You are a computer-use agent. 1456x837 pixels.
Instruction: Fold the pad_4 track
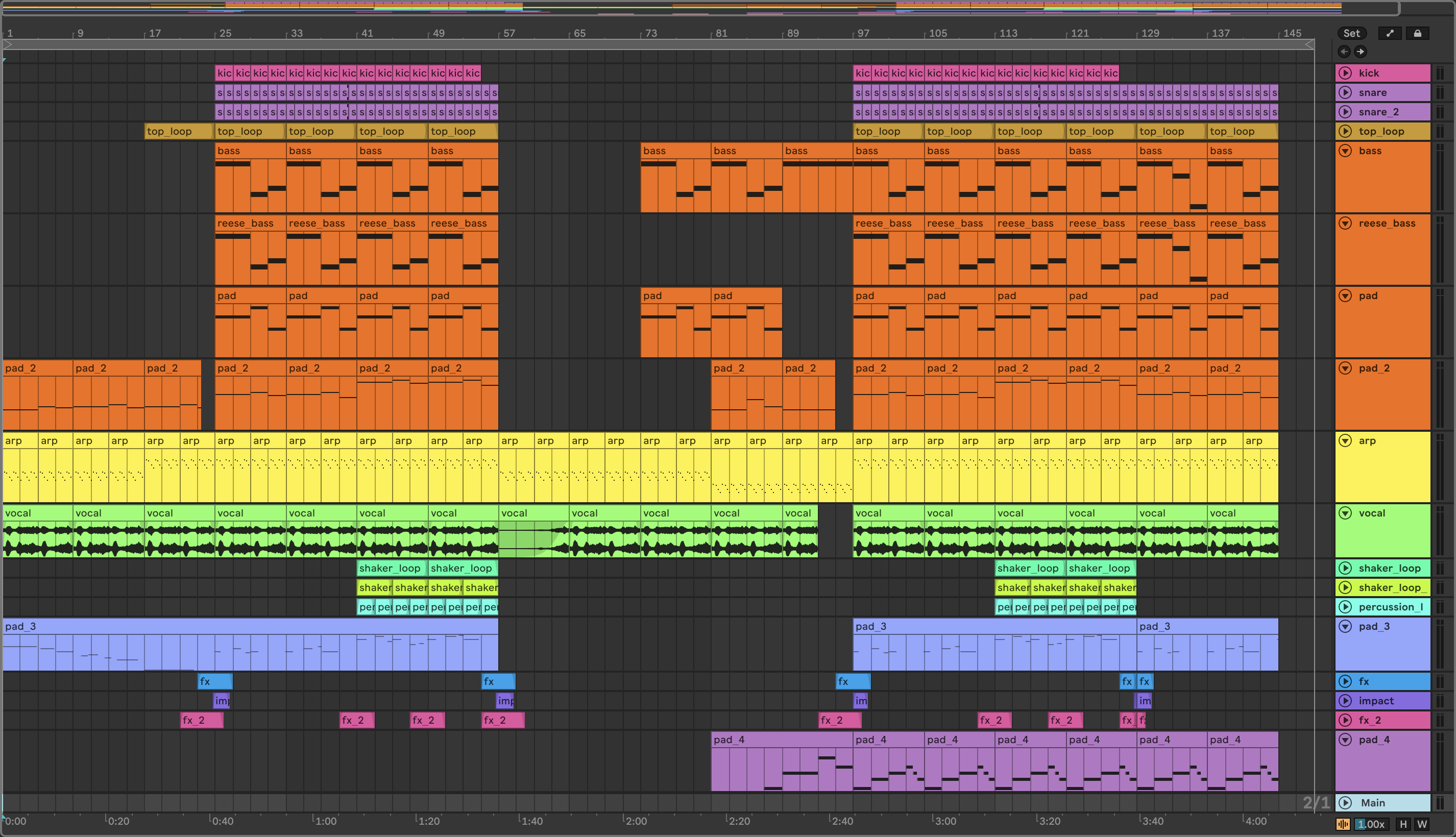pyautogui.click(x=1345, y=740)
